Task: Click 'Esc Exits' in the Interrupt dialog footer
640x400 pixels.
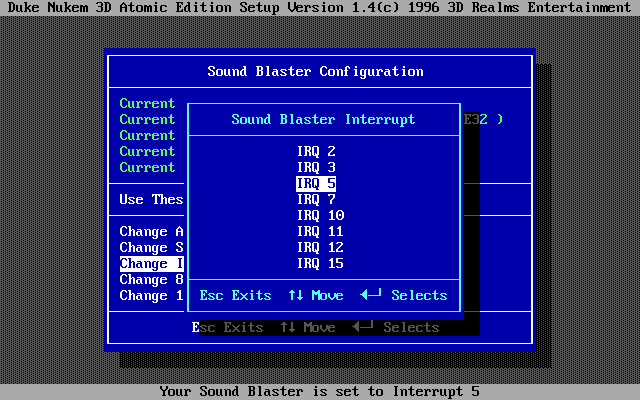Action: coord(236,296)
